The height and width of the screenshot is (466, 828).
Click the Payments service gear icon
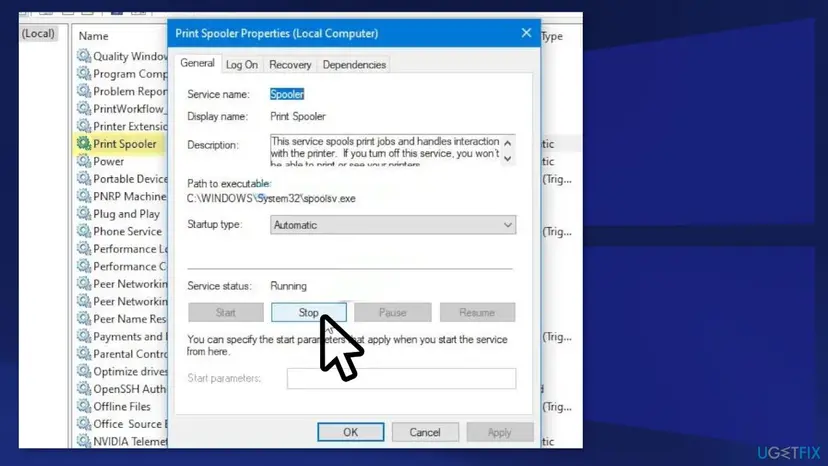pos(83,335)
